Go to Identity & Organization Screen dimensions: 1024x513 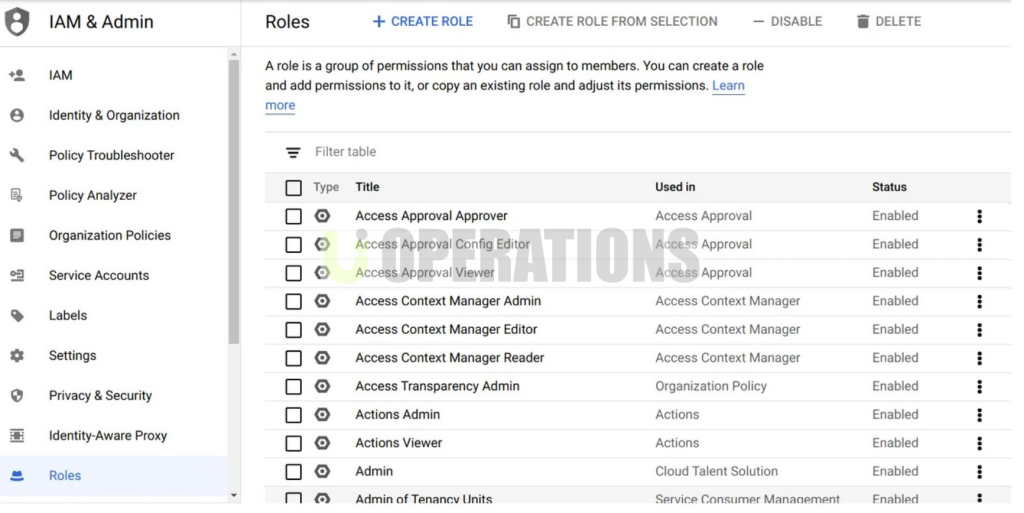pyautogui.click(x=114, y=116)
